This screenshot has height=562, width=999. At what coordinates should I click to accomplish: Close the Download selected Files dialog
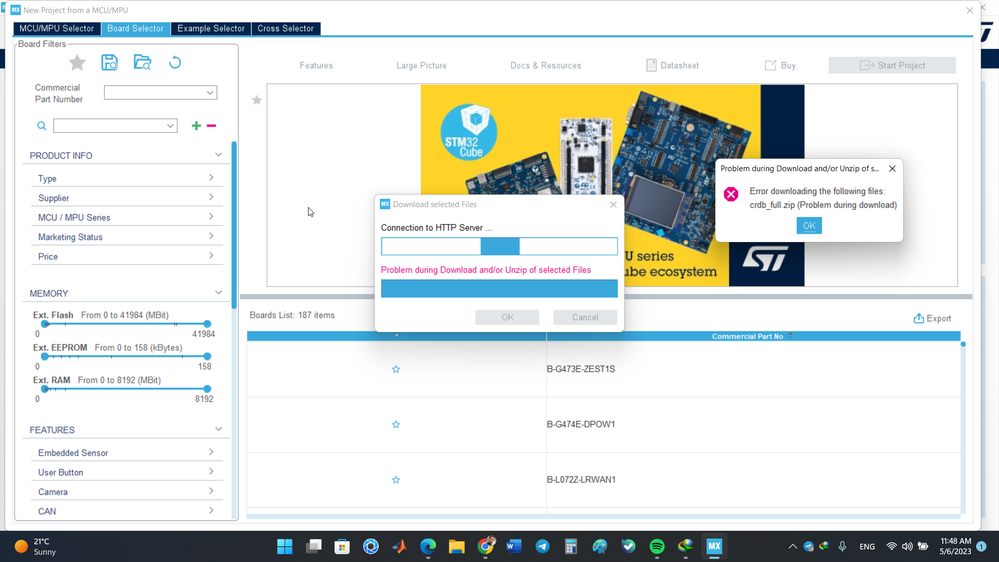click(613, 205)
